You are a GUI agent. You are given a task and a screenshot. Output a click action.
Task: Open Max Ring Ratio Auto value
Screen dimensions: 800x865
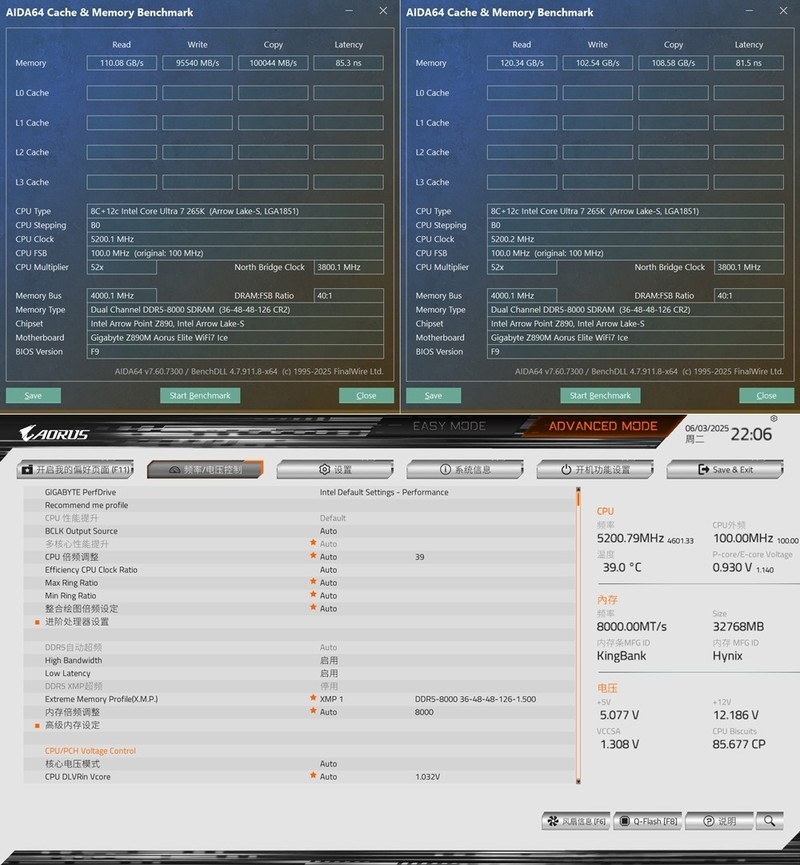(328, 583)
